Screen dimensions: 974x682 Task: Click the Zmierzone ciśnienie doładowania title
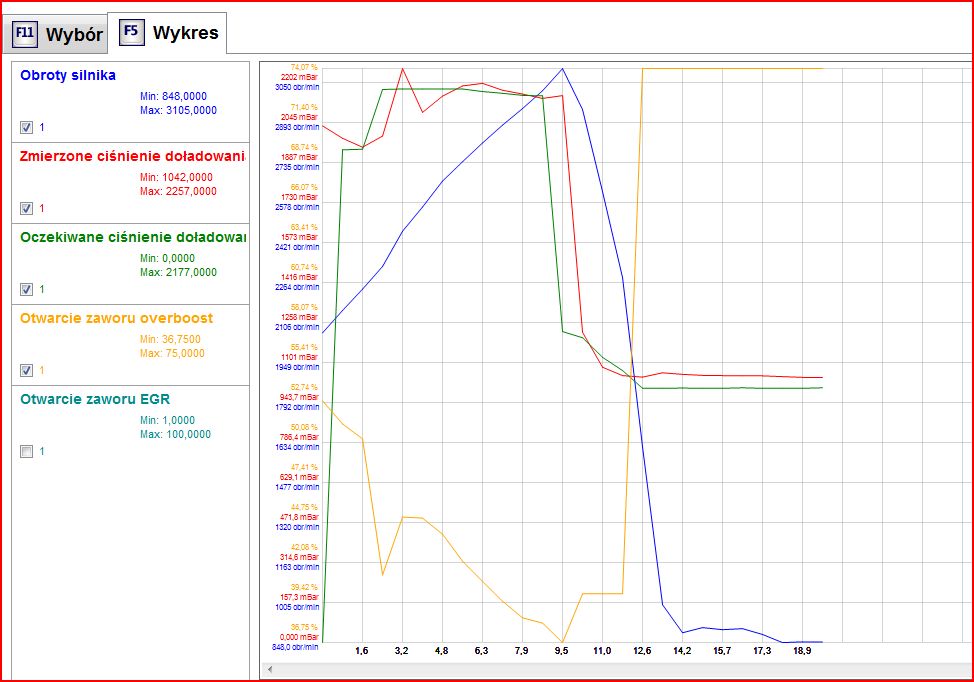point(132,156)
